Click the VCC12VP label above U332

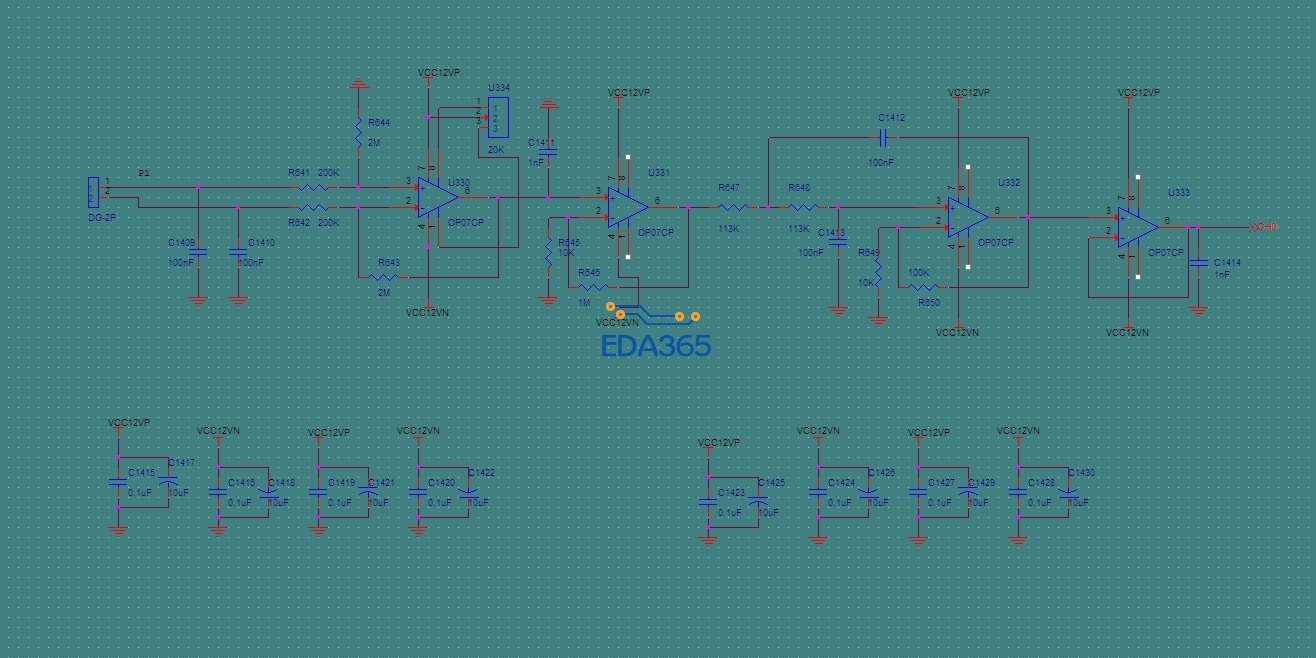[x=968, y=93]
